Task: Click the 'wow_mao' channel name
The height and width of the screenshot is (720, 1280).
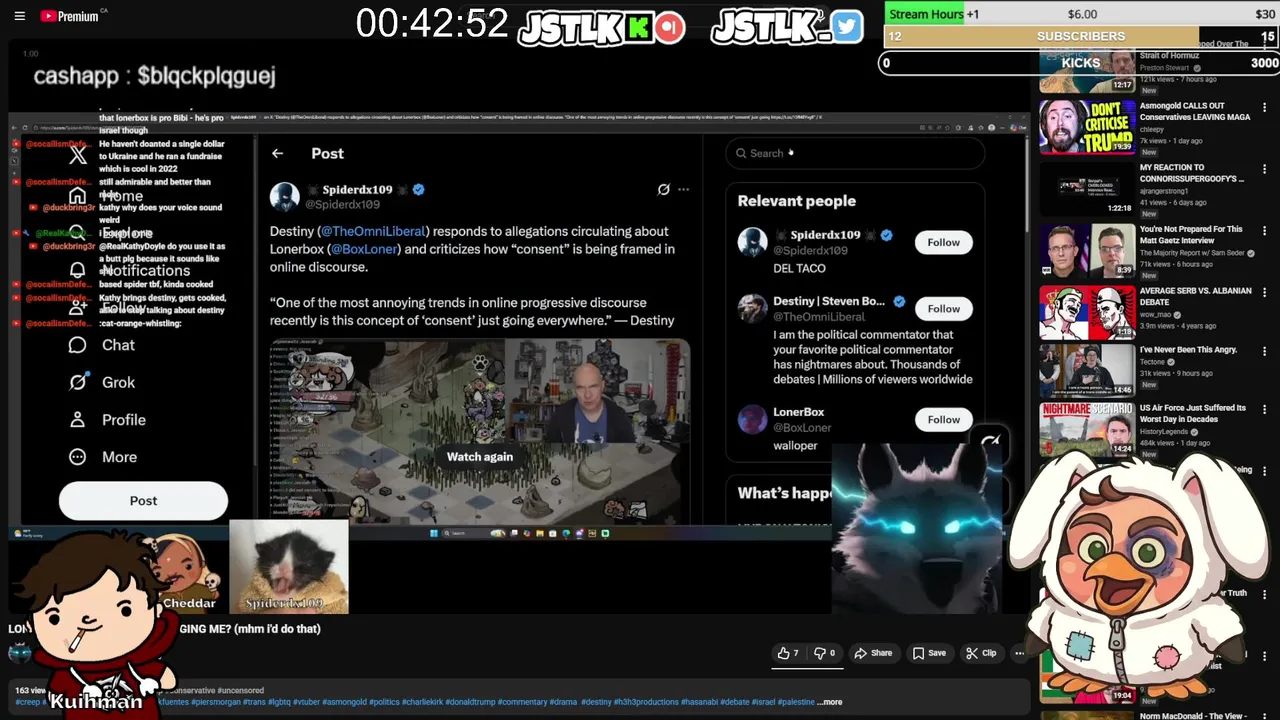Action: coord(1157,314)
